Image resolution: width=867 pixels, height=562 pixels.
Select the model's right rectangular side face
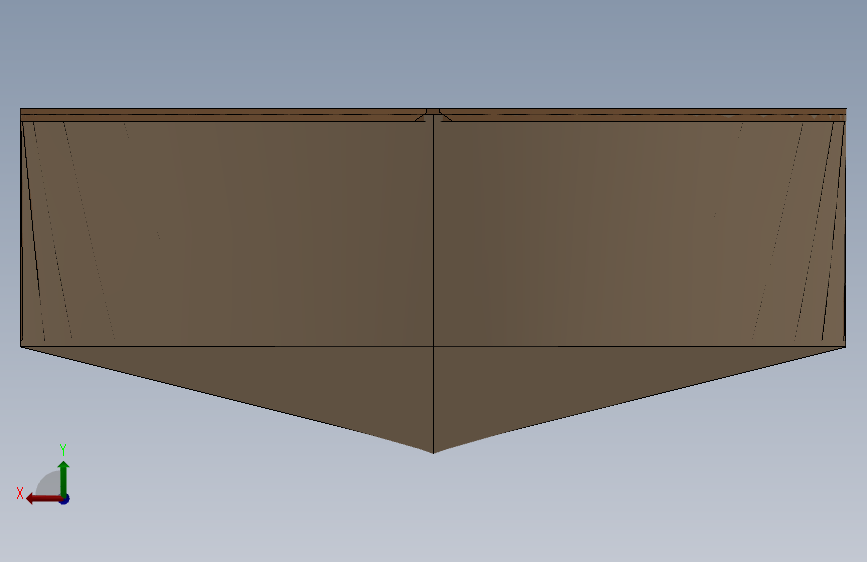tap(640, 233)
